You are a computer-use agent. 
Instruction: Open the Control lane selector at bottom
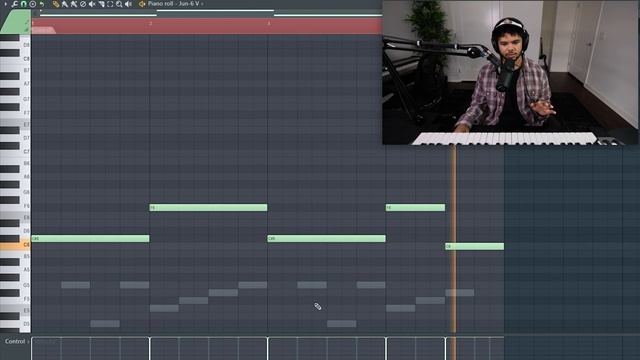point(17,341)
